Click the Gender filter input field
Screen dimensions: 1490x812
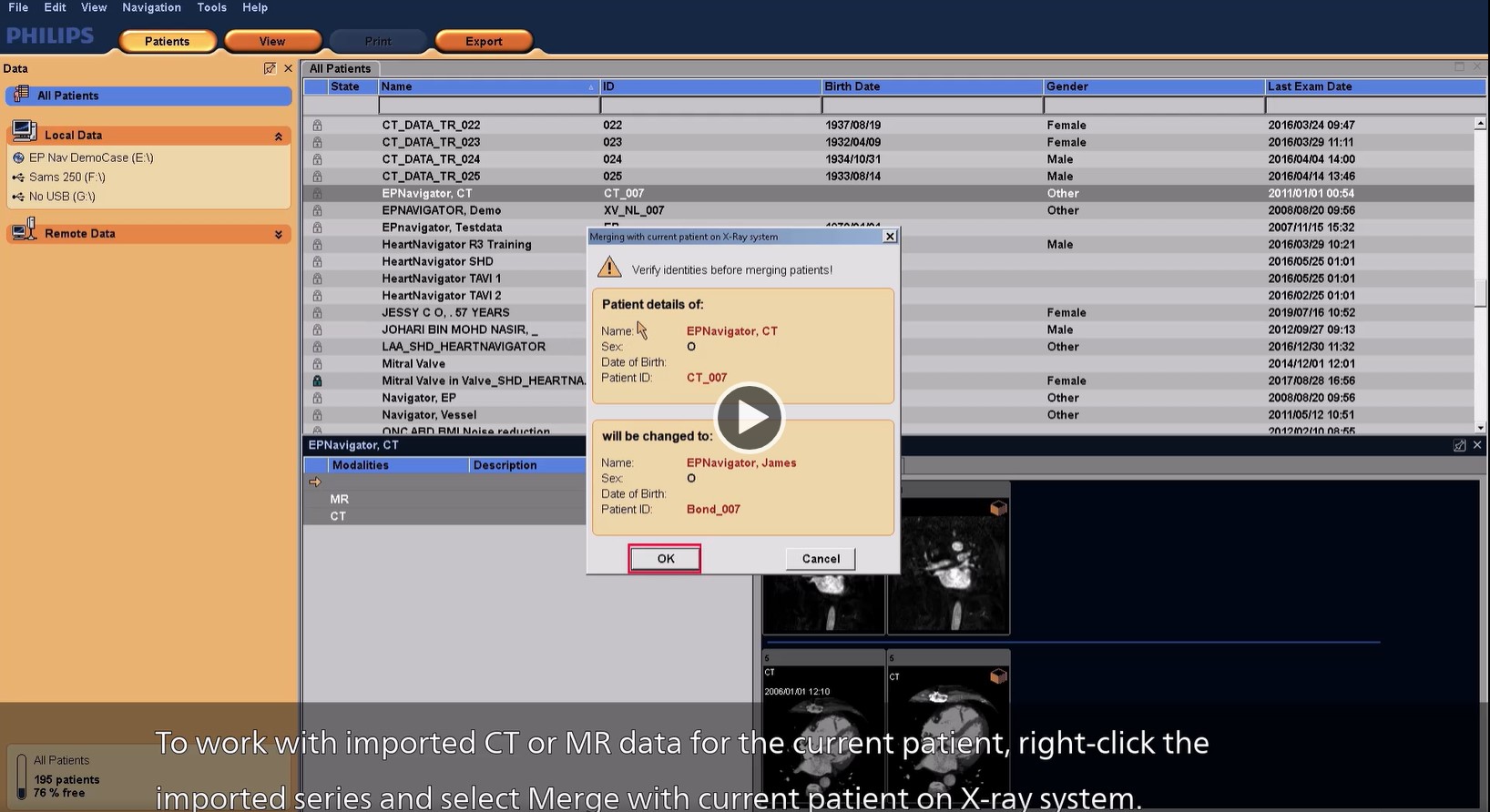click(x=1154, y=106)
